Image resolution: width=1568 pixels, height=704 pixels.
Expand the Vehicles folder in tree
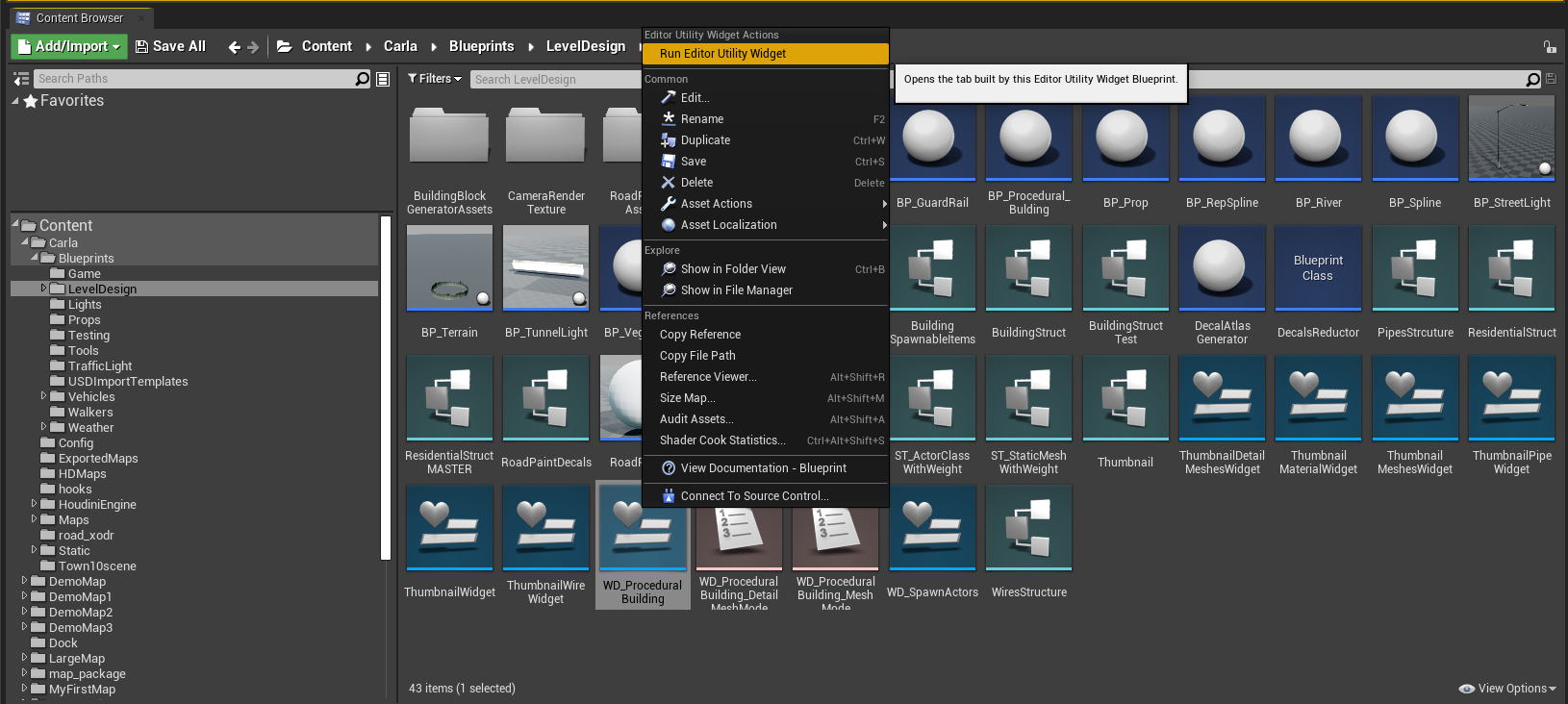[x=43, y=396]
